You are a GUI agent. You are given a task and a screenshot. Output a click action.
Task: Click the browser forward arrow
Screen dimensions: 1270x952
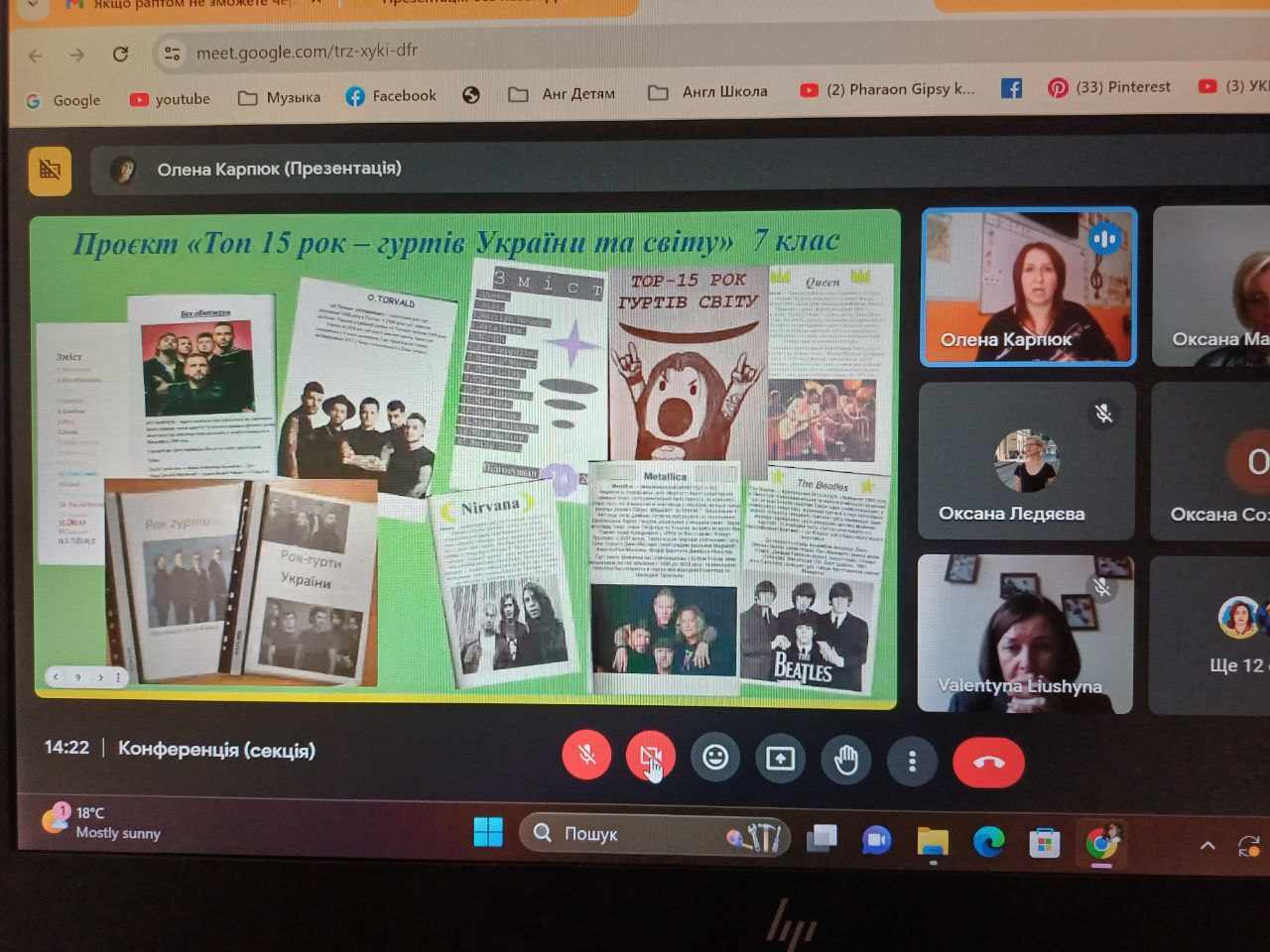pos(77,55)
